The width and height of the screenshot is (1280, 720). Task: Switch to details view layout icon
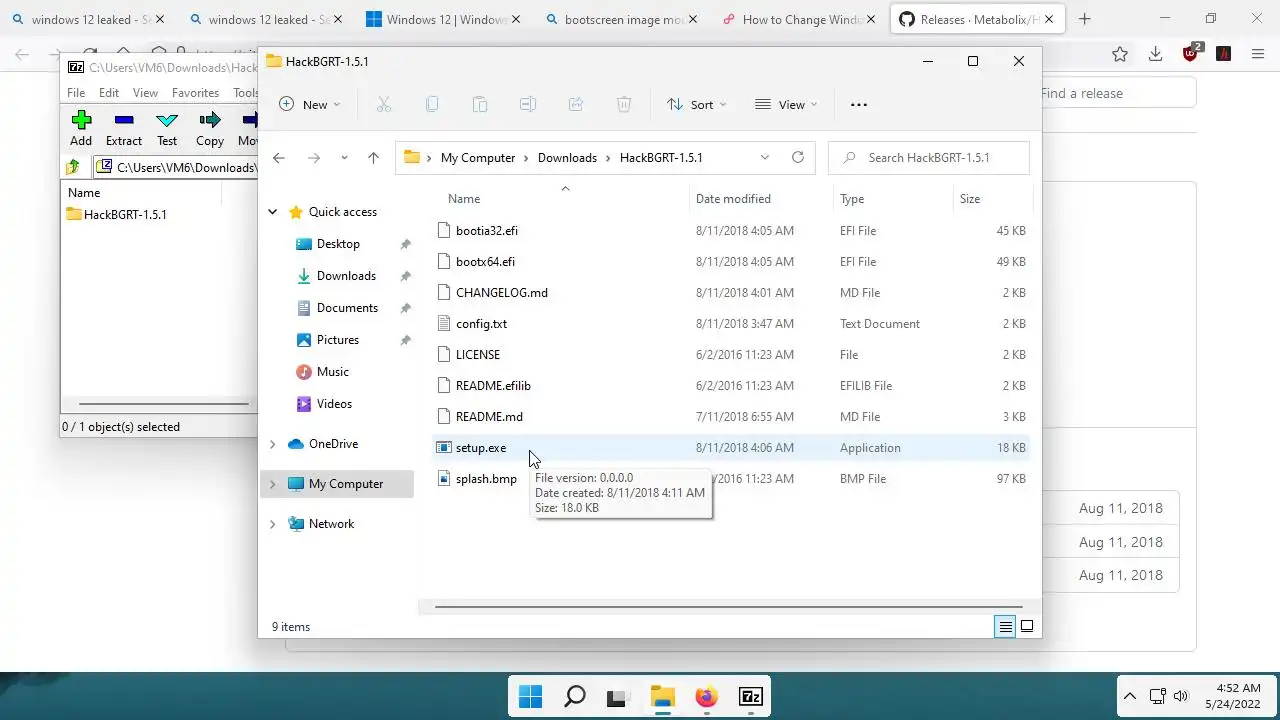pyautogui.click(x=1005, y=627)
